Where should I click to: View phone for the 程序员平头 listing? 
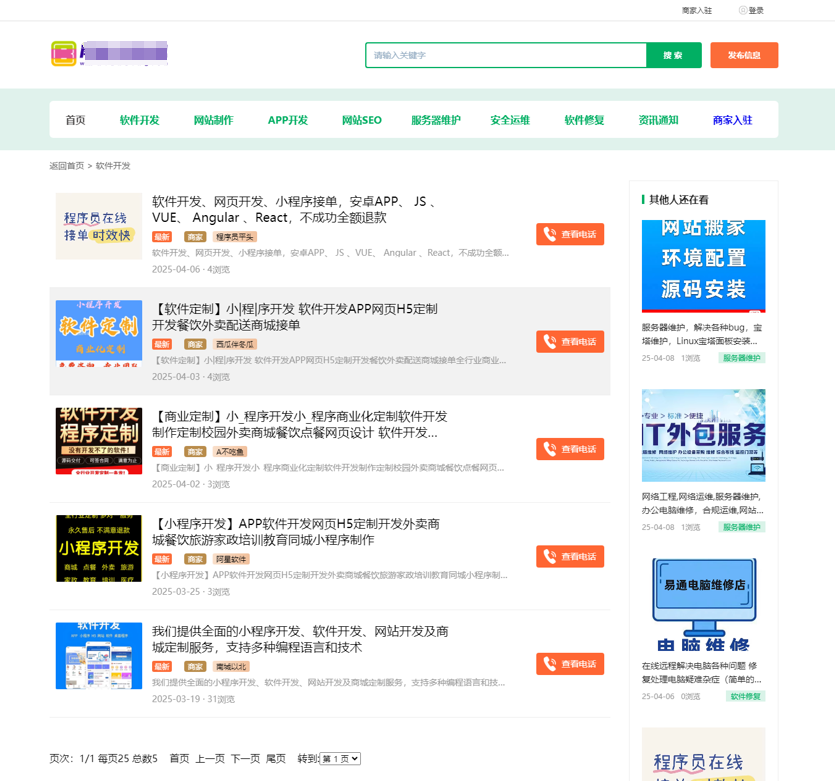[570, 234]
